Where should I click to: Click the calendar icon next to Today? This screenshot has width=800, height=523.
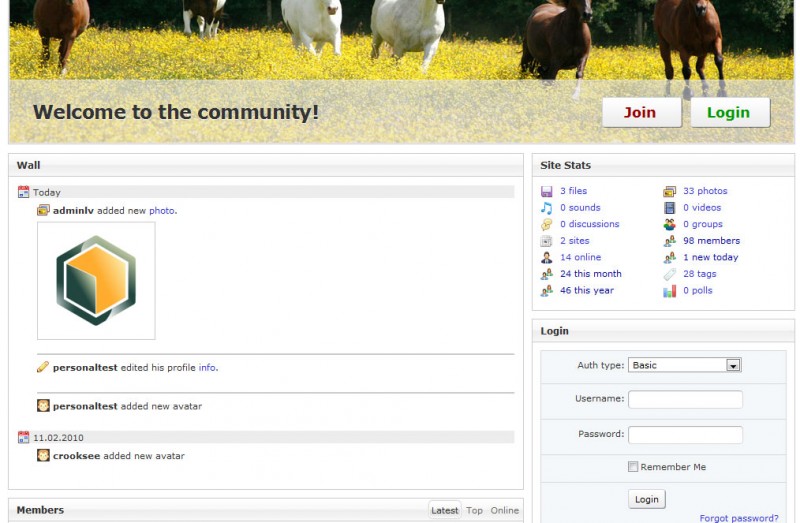point(23,192)
